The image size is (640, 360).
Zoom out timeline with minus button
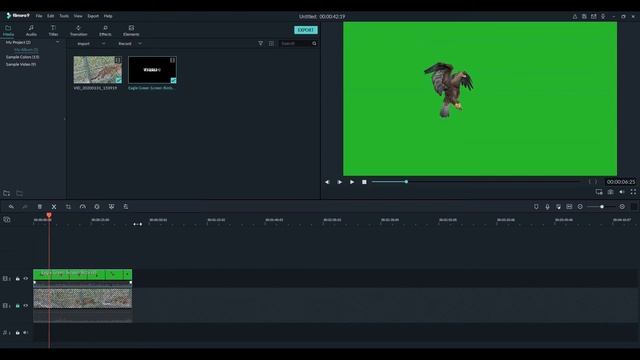tap(580, 207)
